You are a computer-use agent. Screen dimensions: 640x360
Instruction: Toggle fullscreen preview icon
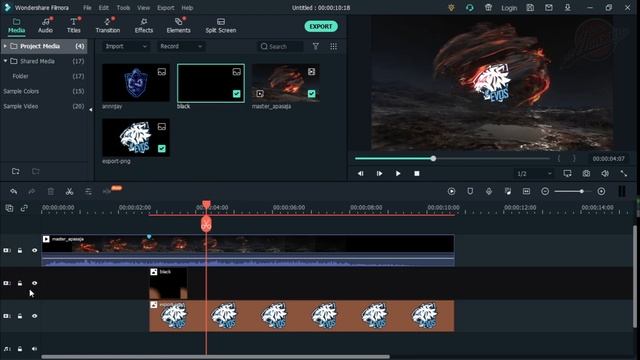coord(624,173)
